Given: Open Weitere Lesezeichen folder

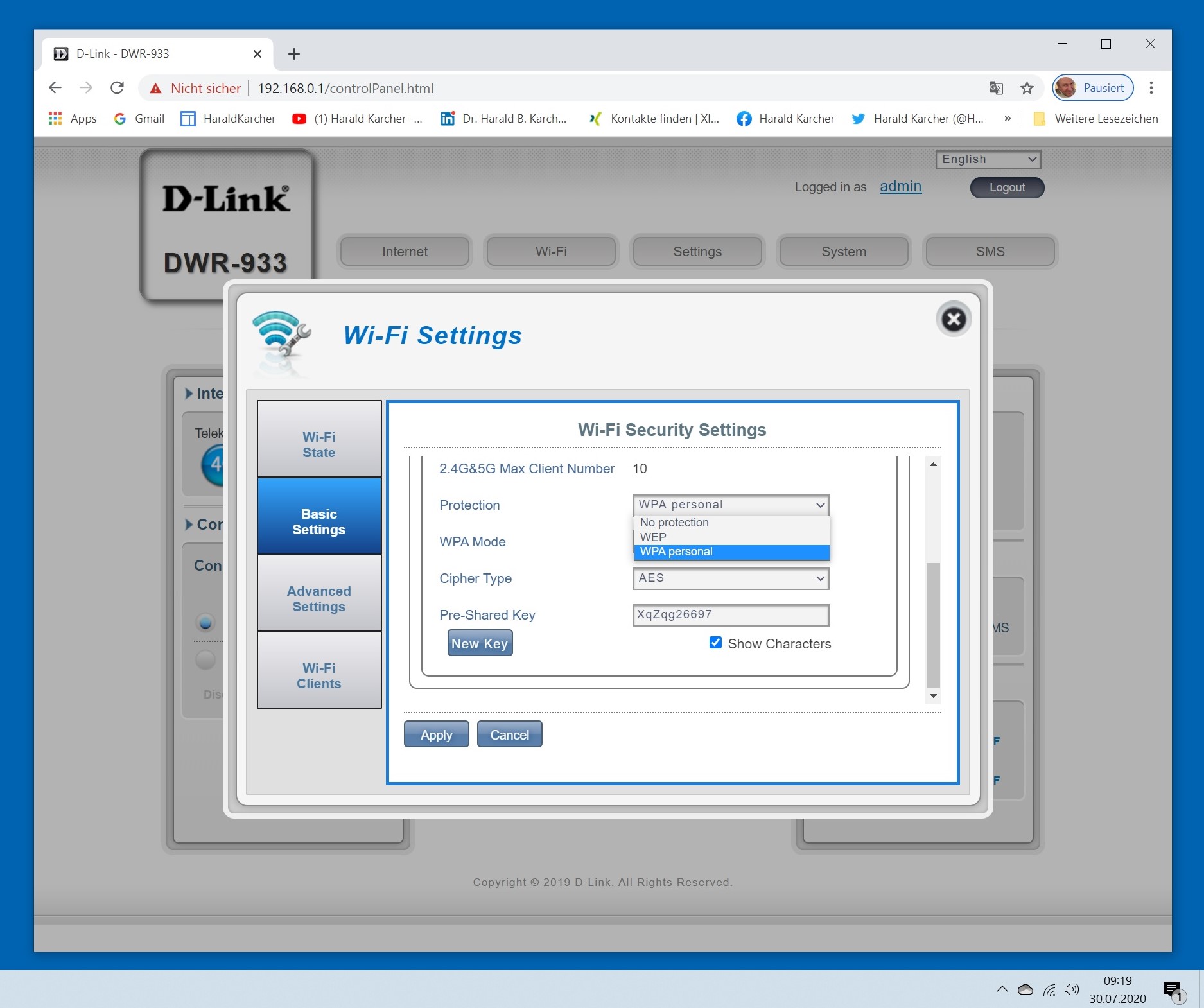Looking at the screenshot, I should [x=1095, y=119].
